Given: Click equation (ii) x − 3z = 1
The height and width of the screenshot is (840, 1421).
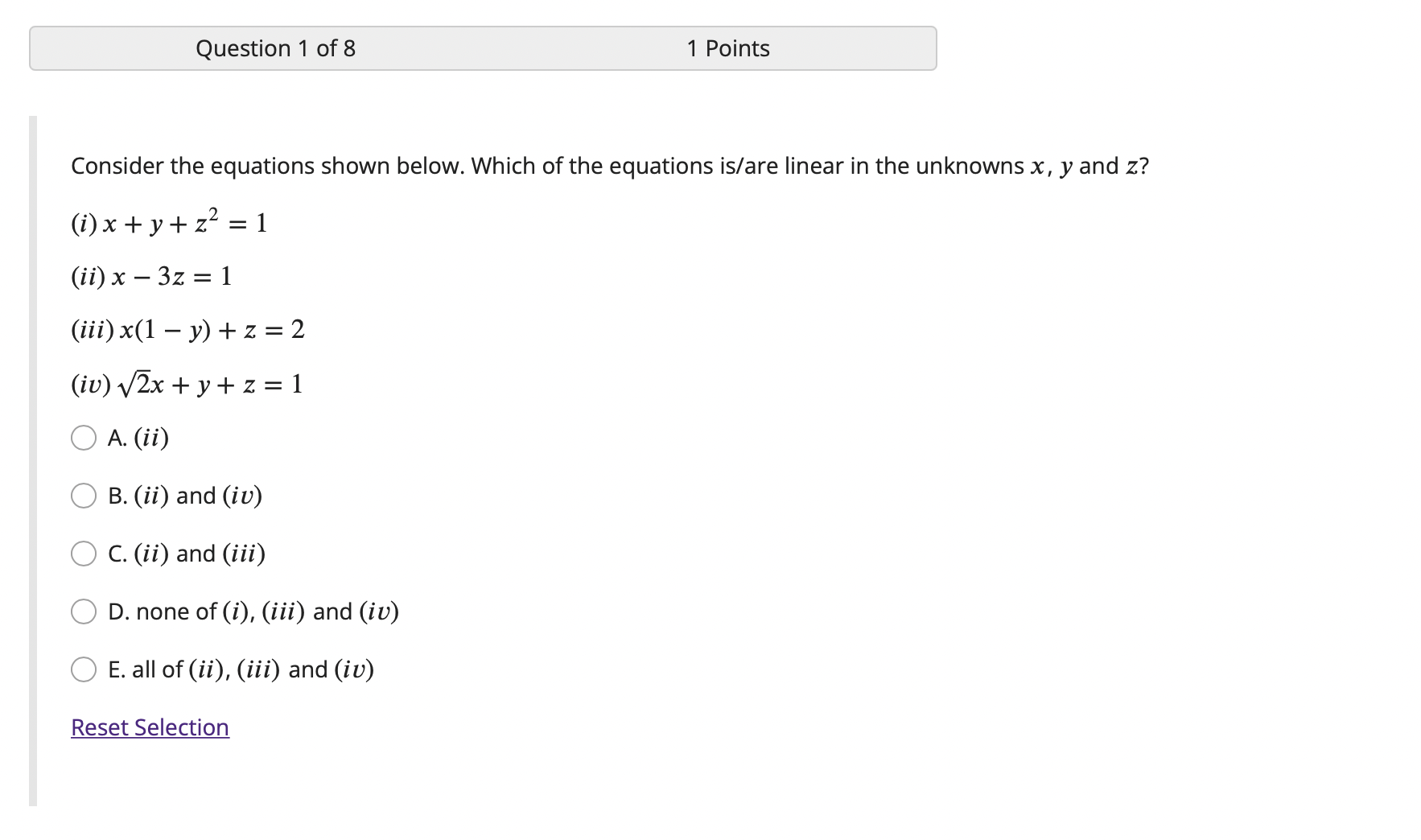Looking at the screenshot, I should (x=150, y=277).
